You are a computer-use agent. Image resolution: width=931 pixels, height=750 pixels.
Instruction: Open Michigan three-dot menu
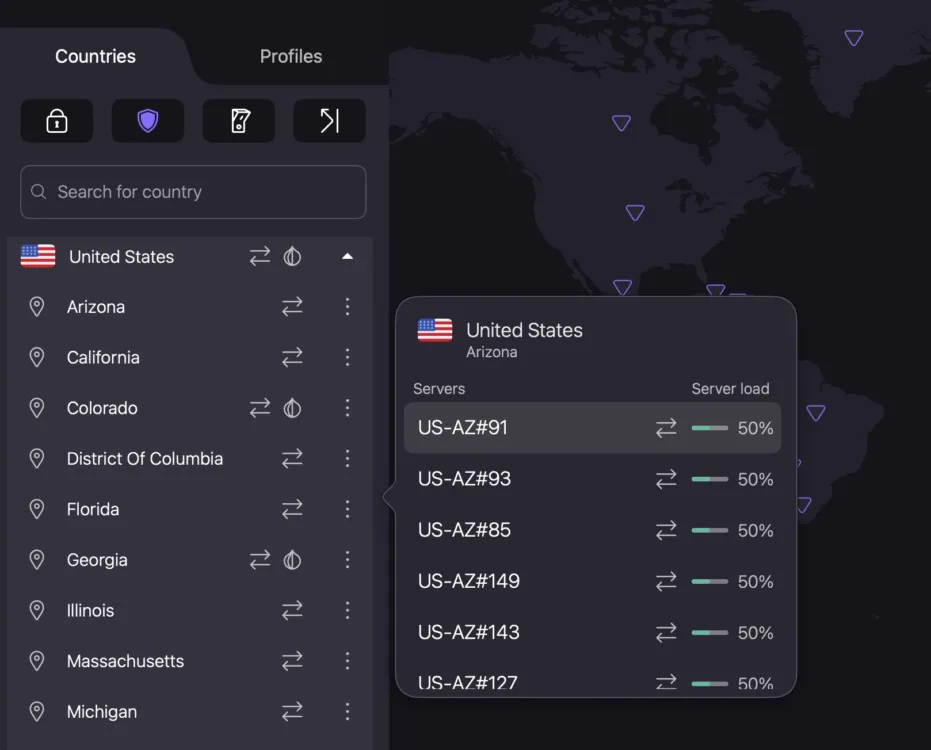[347, 711]
